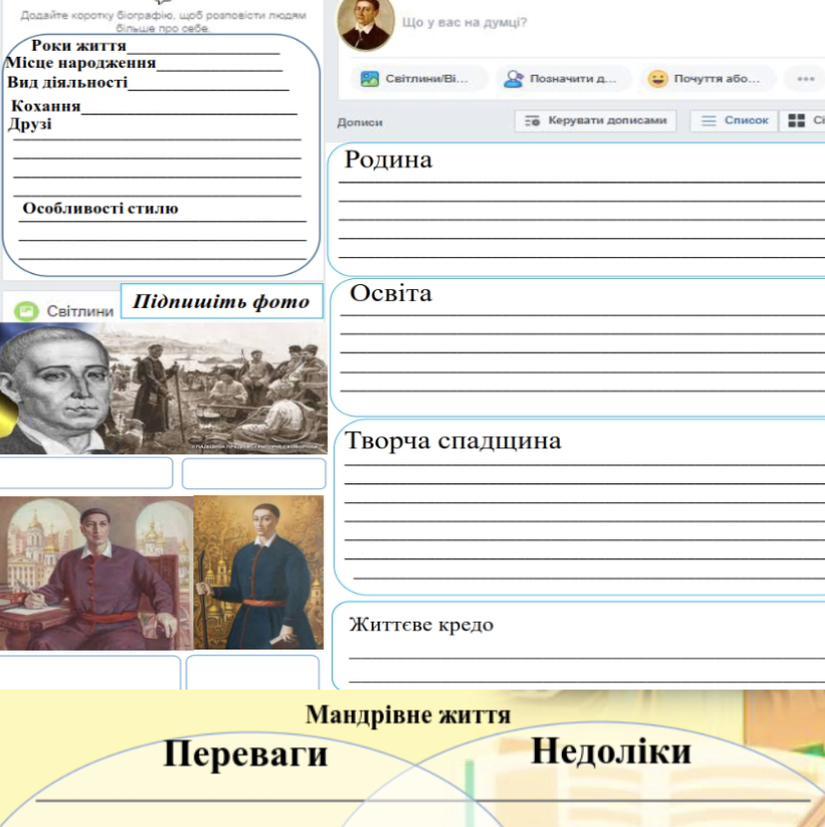Open the grey engraved portrait photo
This screenshot has width=825, height=827.
tap(54, 389)
